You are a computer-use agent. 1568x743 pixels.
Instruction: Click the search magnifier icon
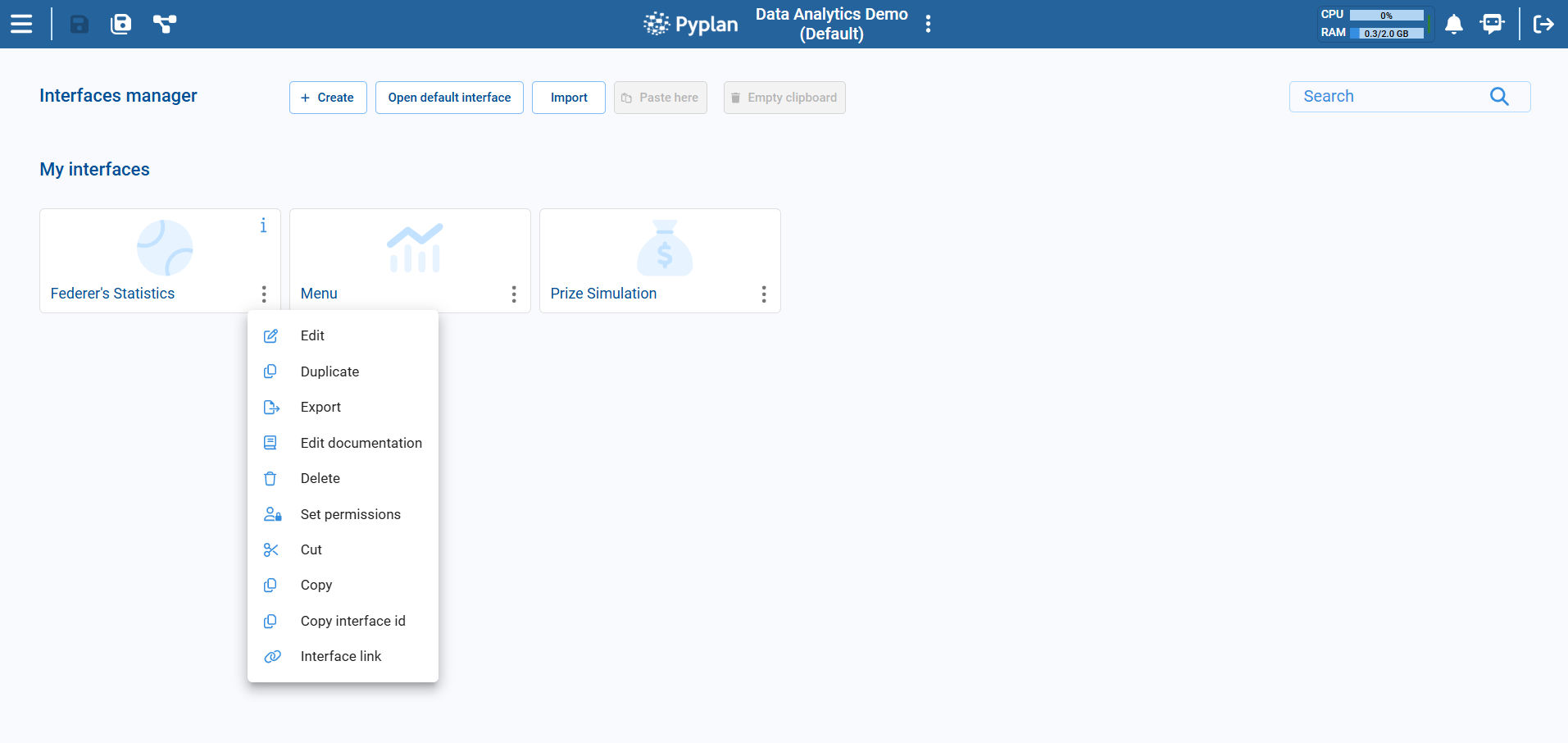(x=1499, y=97)
